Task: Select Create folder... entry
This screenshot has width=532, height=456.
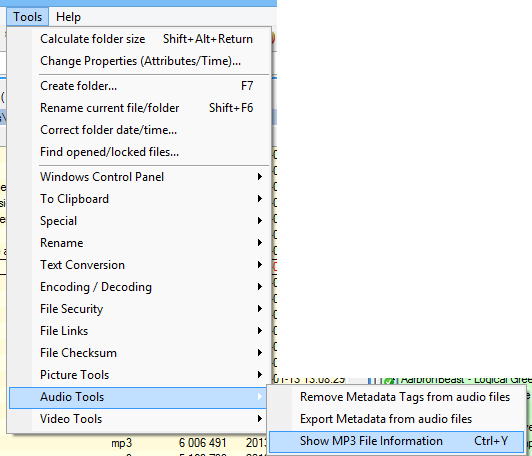Action: click(139, 86)
